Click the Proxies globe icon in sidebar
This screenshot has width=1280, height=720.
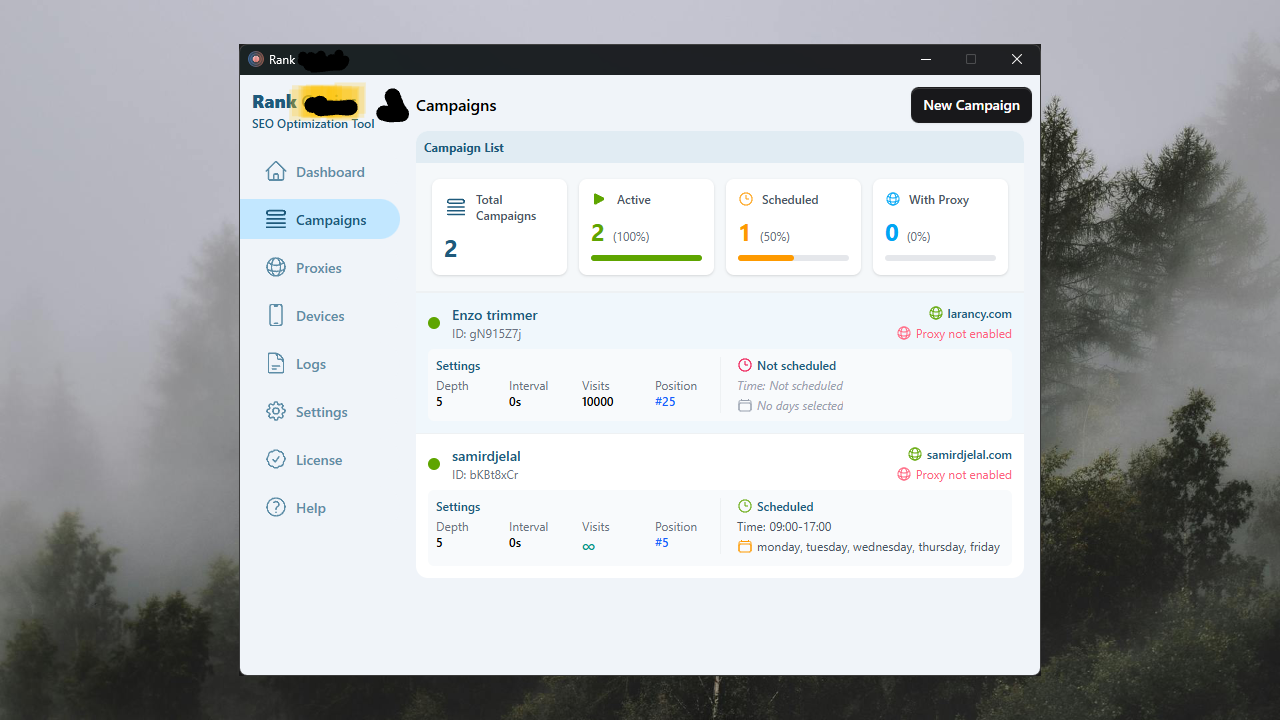pyautogui.click(x=276, y=268)
